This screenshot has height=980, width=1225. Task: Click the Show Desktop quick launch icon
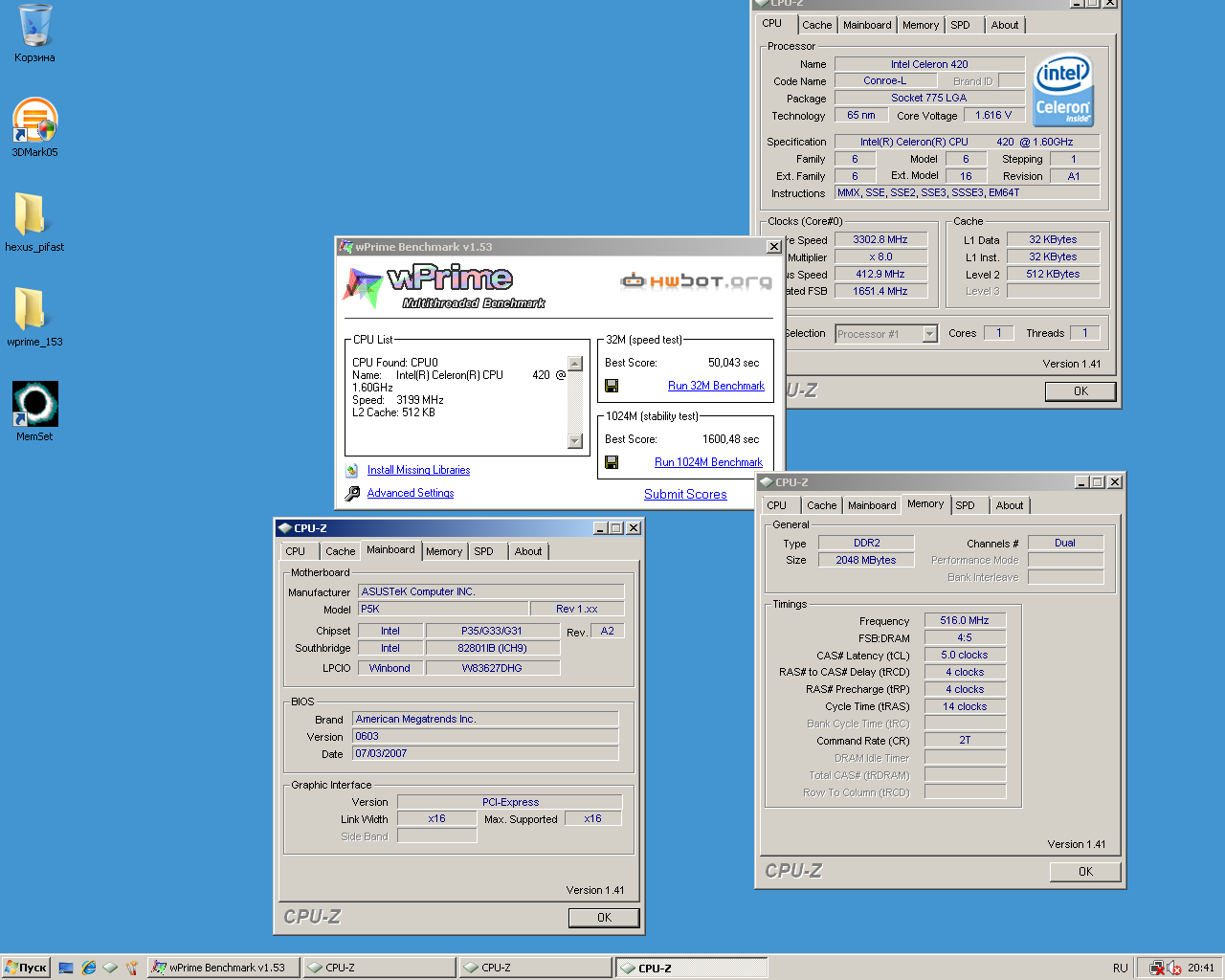[x=66, y=968]
